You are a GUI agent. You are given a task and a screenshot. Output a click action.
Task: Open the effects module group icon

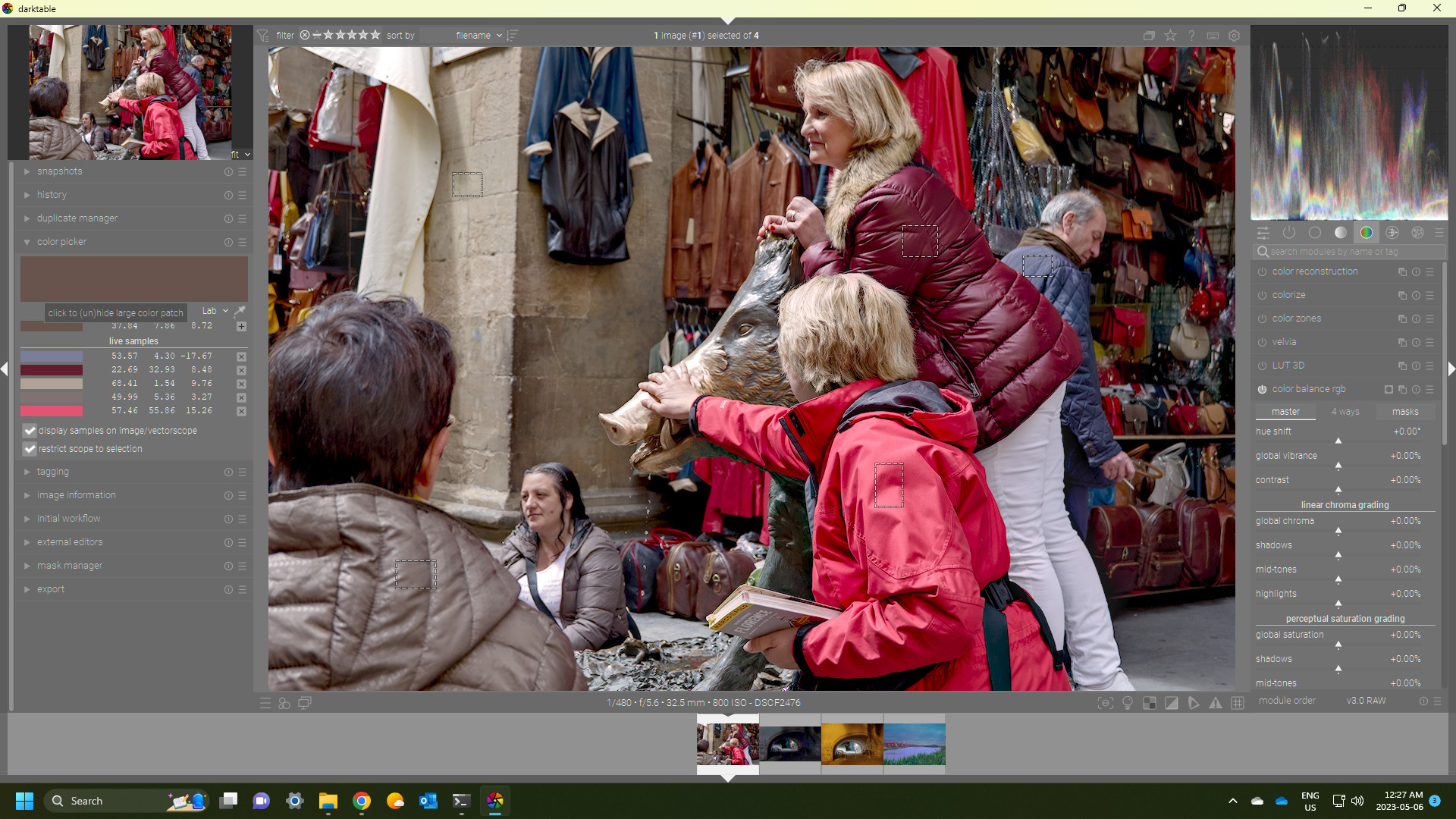[1417, 233]
